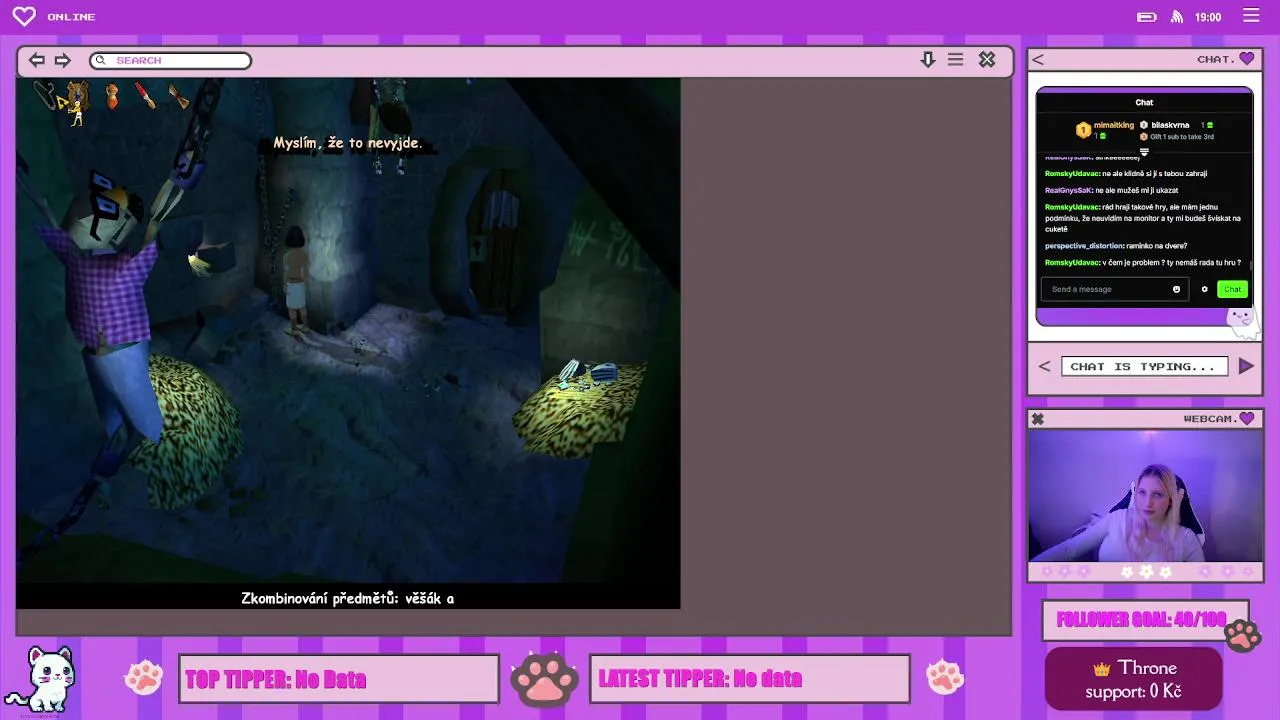Click the battery icon in top bar
This screenshot has height=720, width=1280.
(1147, 17)
